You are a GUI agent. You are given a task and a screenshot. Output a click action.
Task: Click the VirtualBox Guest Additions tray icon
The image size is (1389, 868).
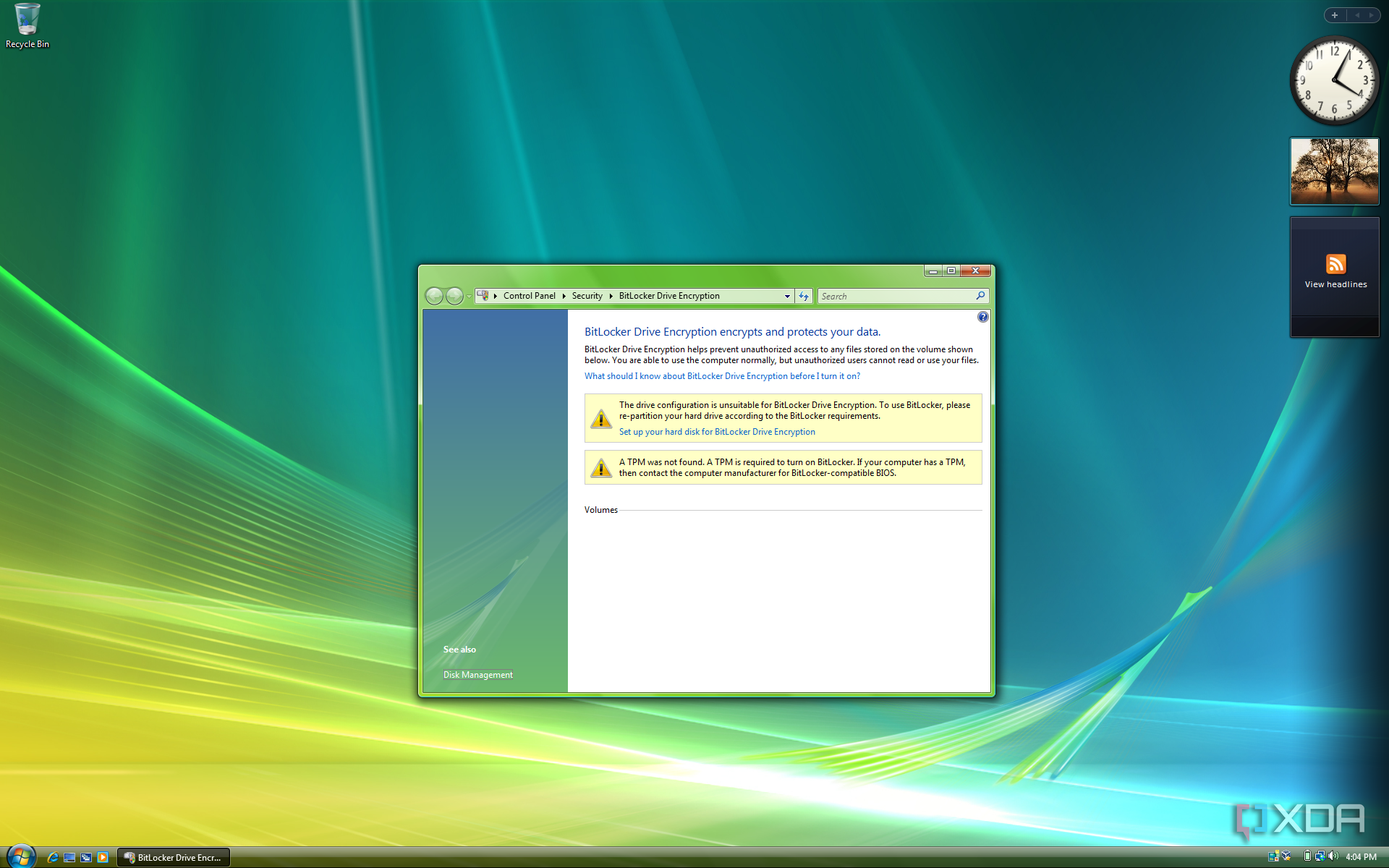click(x=1286, y=856)
